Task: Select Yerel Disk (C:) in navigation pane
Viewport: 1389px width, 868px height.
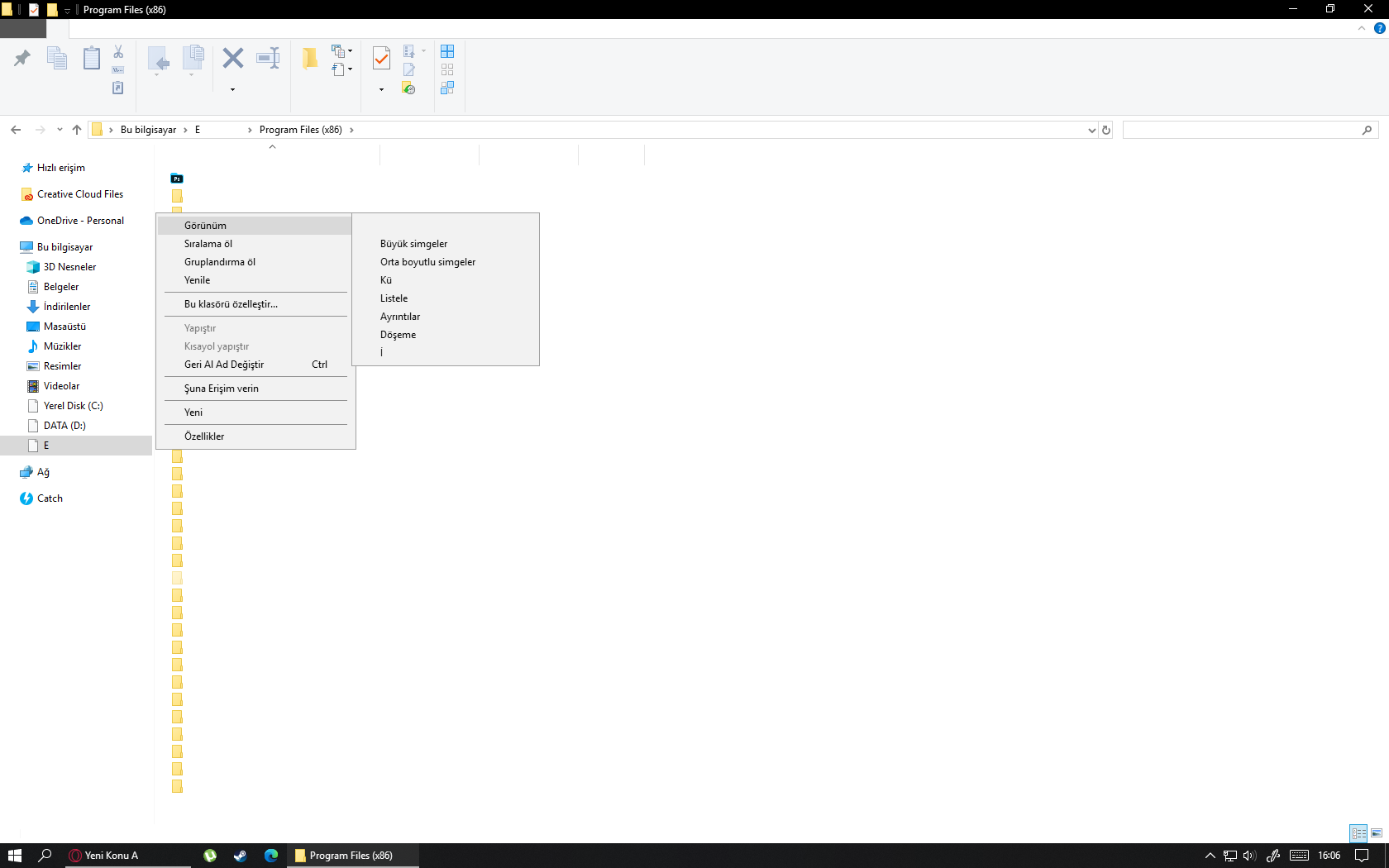Action: tap(74, 406)
